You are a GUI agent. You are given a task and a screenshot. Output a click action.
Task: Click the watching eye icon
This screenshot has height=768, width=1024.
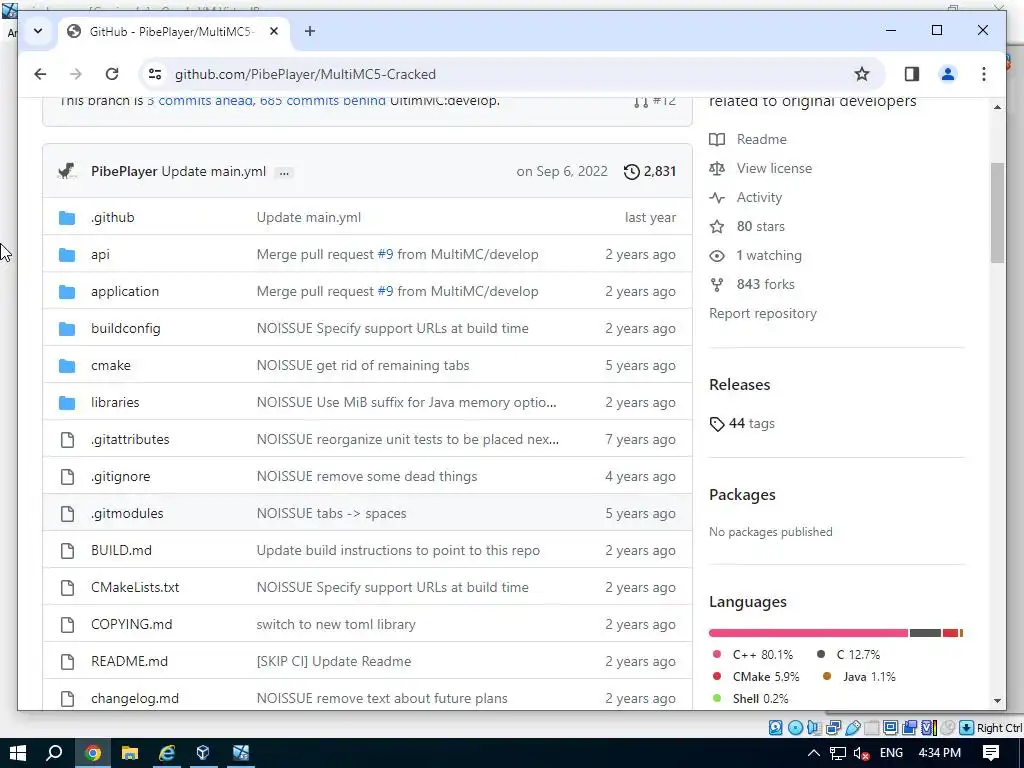pyautogui.click(x=717, y=256)
